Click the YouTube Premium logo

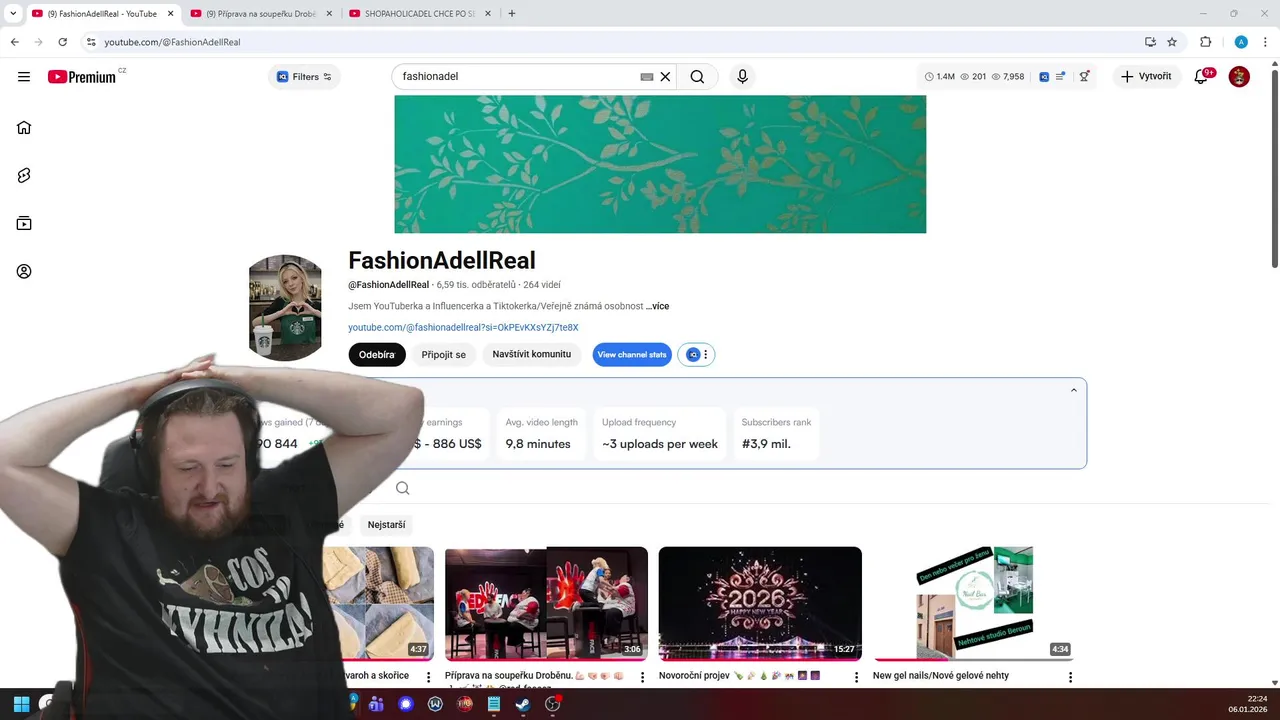point(82,77)
